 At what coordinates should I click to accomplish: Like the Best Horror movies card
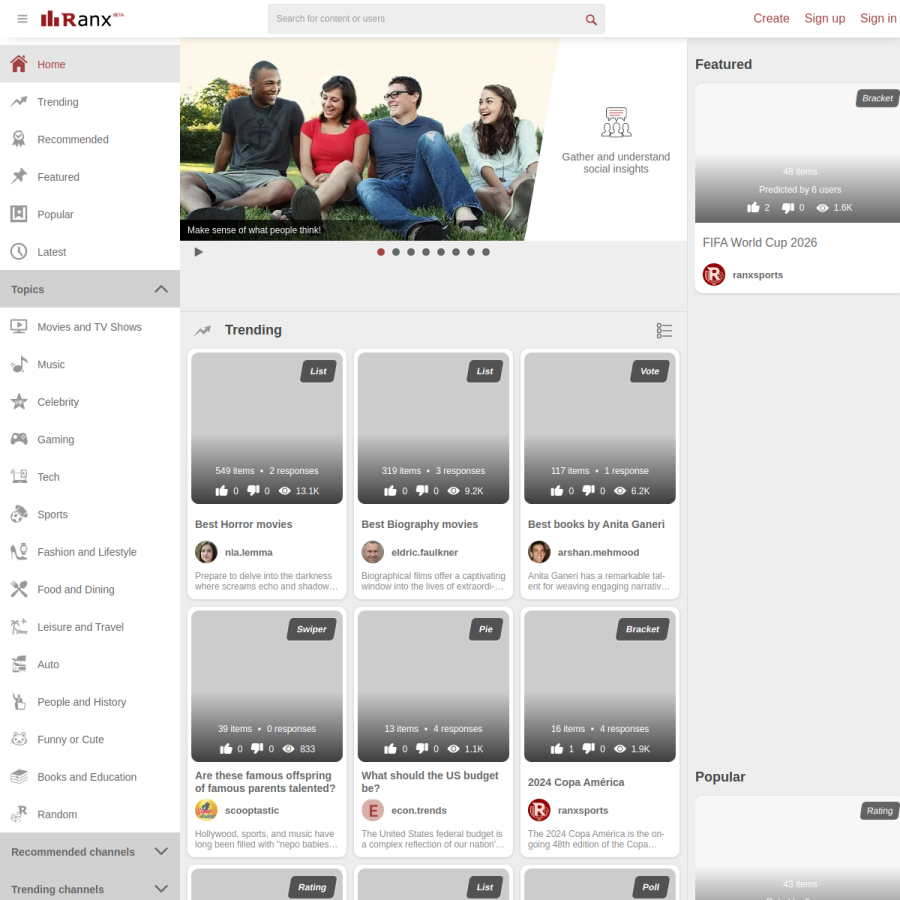(x=222, y=491)
